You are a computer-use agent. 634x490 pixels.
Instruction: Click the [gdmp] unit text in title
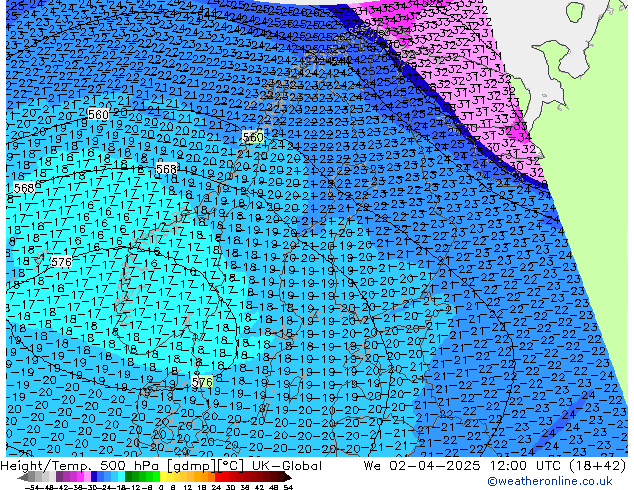click(191, 466)
